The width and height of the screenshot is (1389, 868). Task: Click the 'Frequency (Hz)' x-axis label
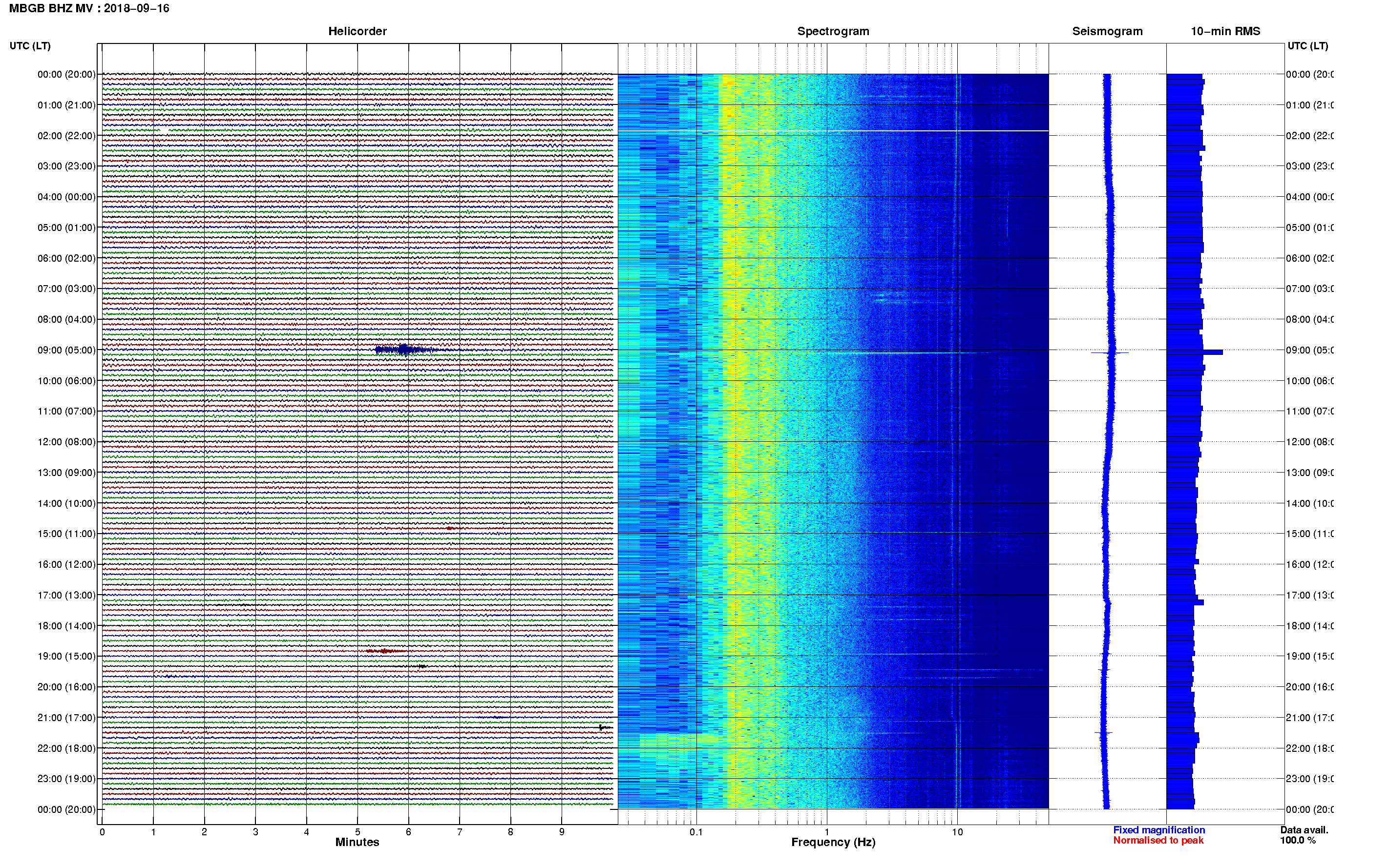pos(833,843)
